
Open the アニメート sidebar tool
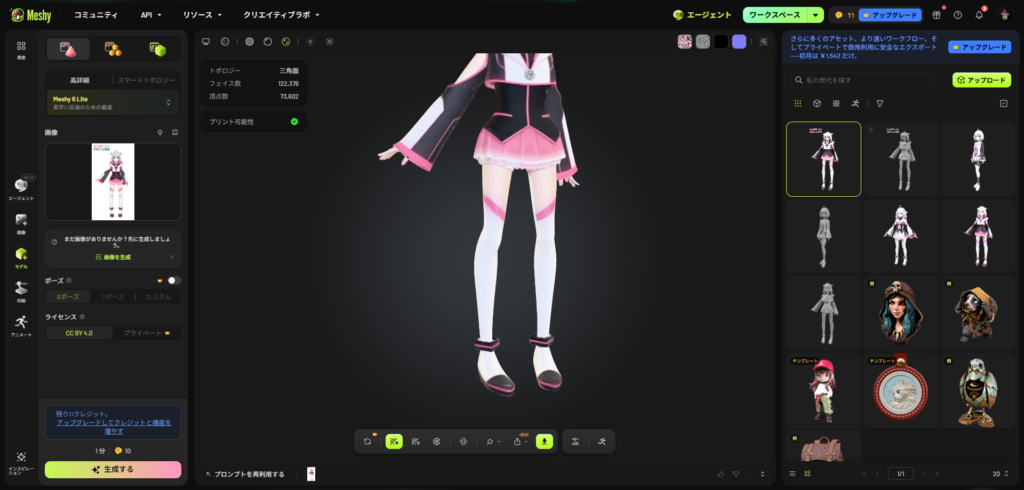[22, 326]
